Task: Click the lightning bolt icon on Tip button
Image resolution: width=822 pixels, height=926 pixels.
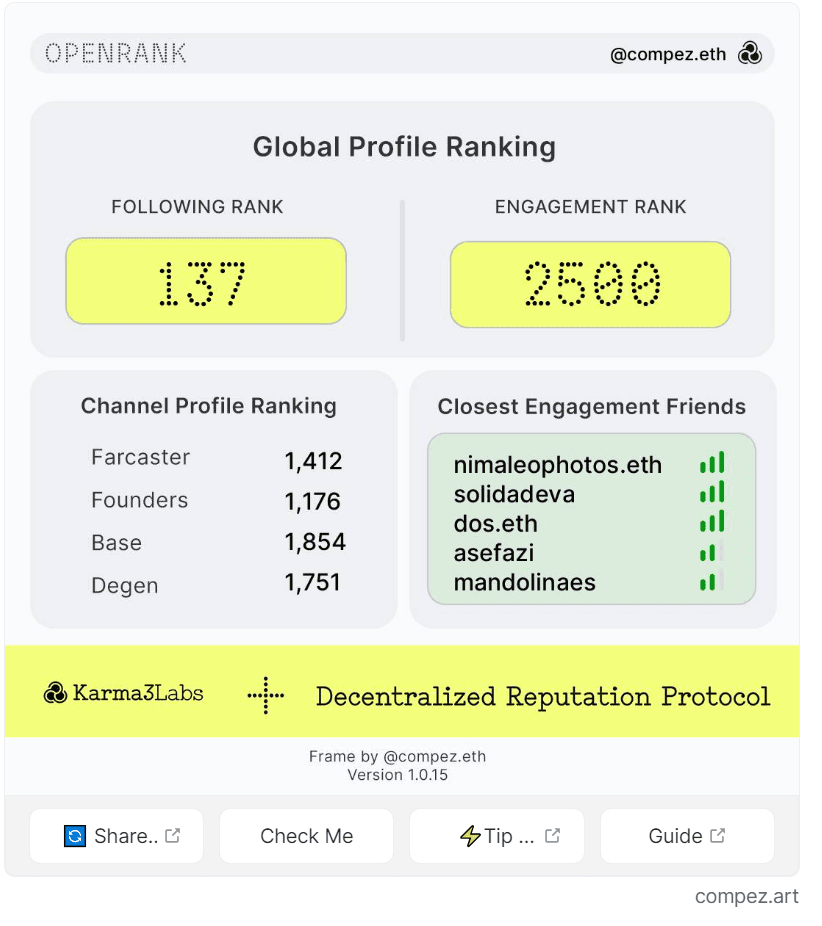Action: point(470,836)
